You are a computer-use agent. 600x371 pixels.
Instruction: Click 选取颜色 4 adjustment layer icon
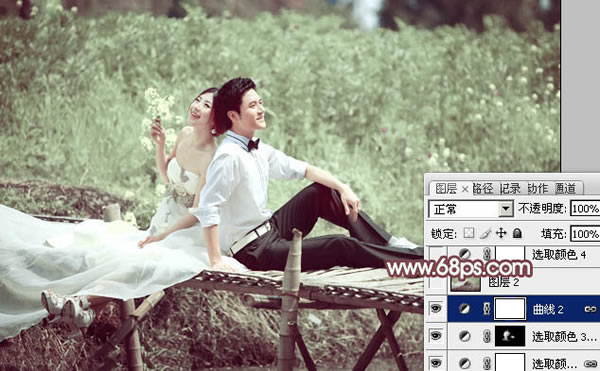click(x=465, y=254)
